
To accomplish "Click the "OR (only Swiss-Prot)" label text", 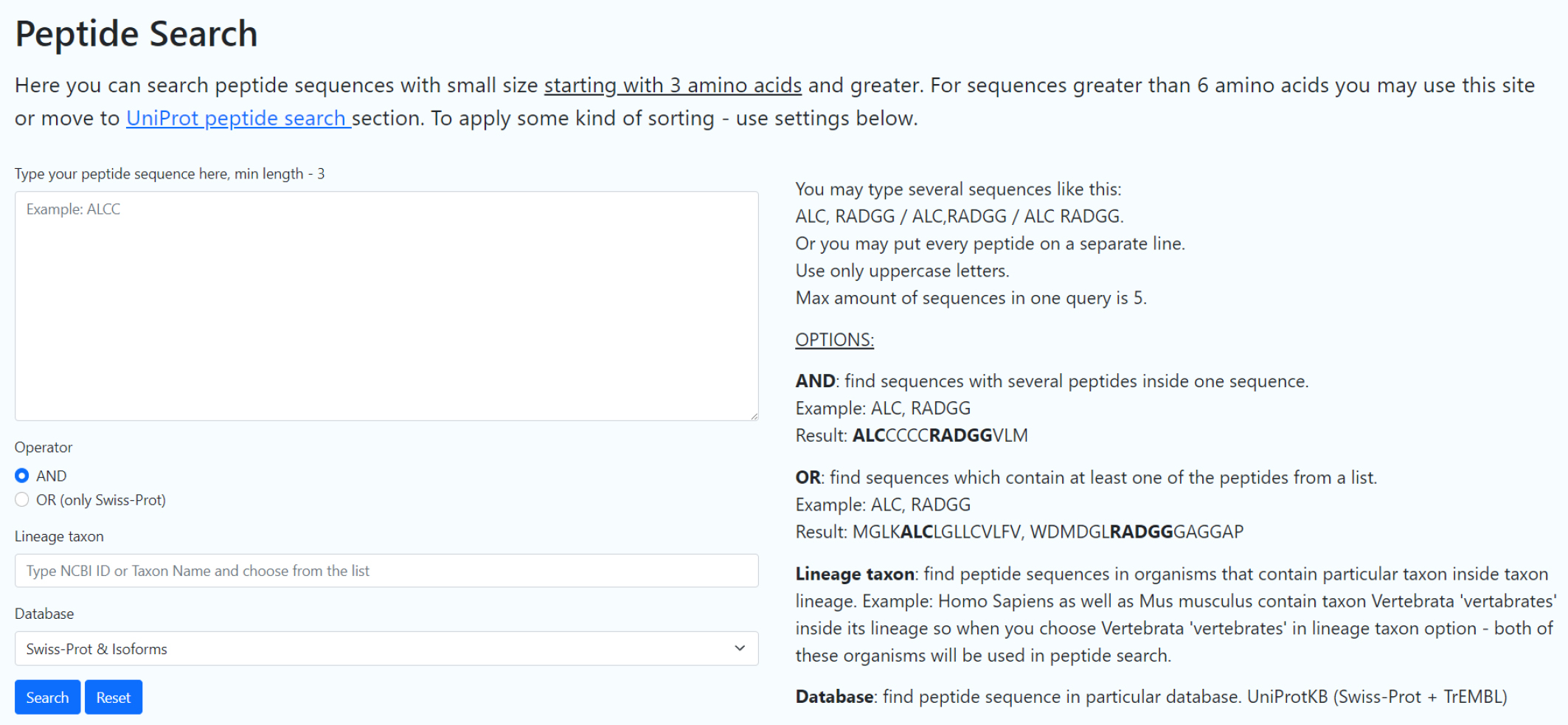I will (x=101, y=500).
